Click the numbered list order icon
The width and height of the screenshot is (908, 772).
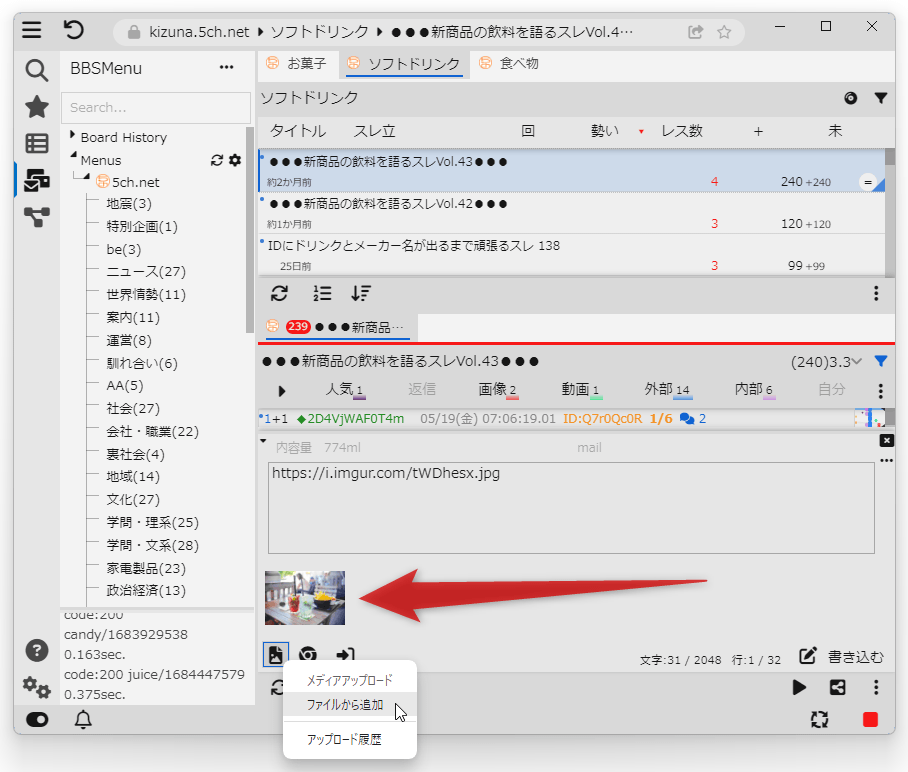point(321,294)
